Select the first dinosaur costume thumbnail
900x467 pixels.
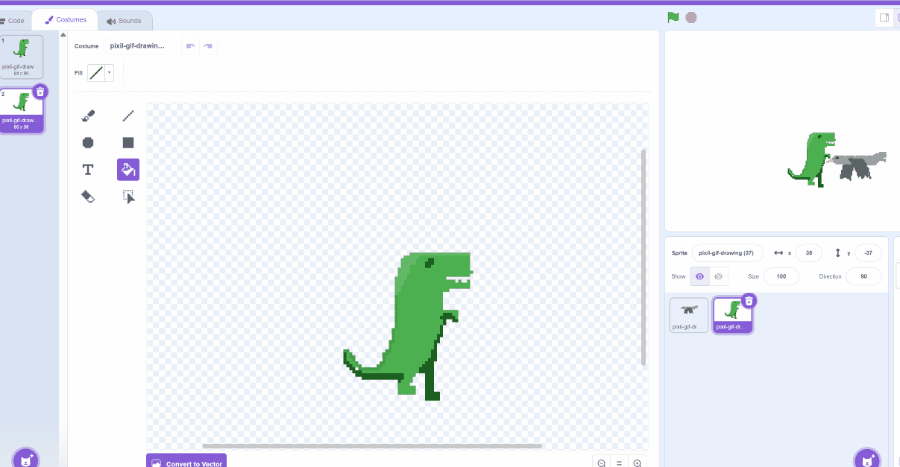(x=21, y=57)
